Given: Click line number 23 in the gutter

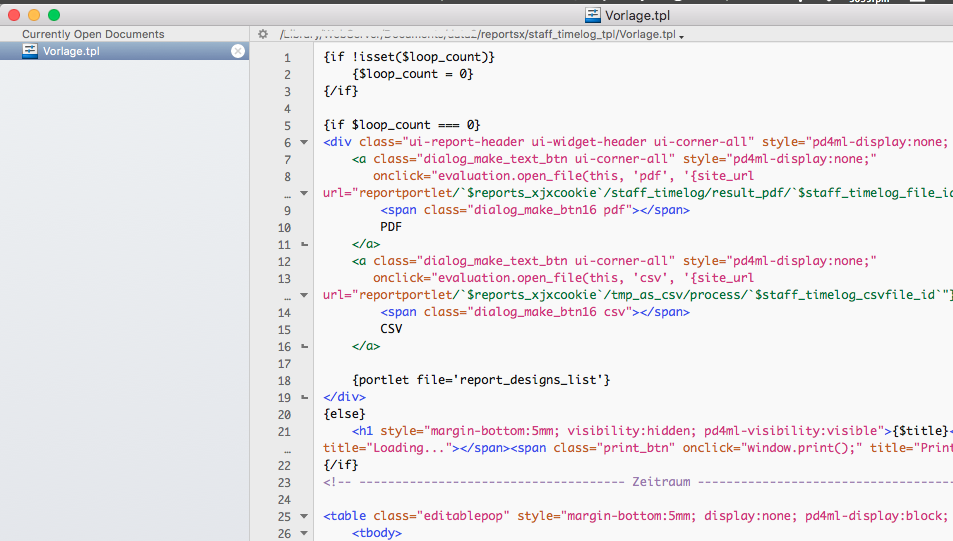Looking at the screenshot, I should [284, 483].
